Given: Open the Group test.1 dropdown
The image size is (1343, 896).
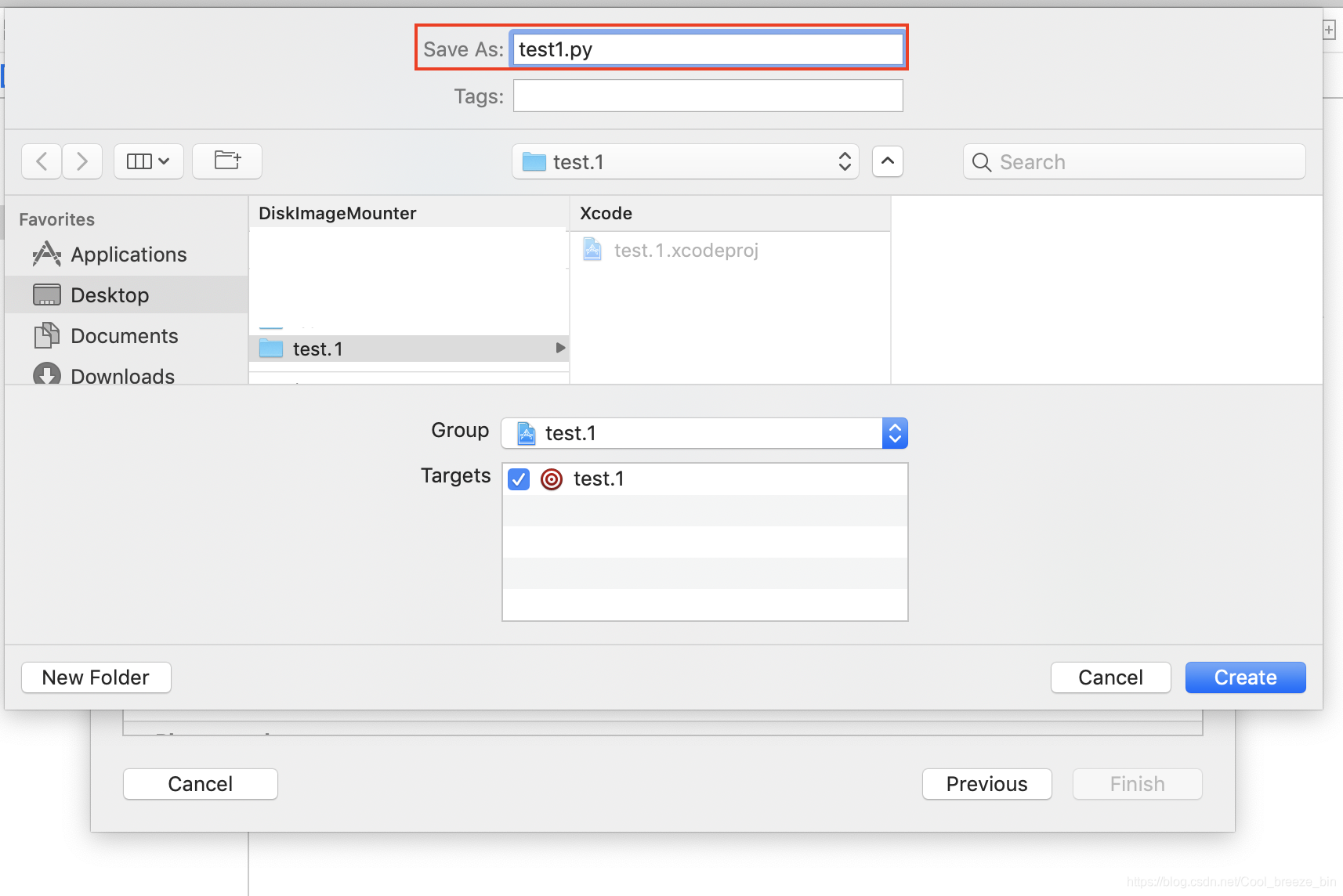Looking at the screenshot, I should [x=704, y=433].
